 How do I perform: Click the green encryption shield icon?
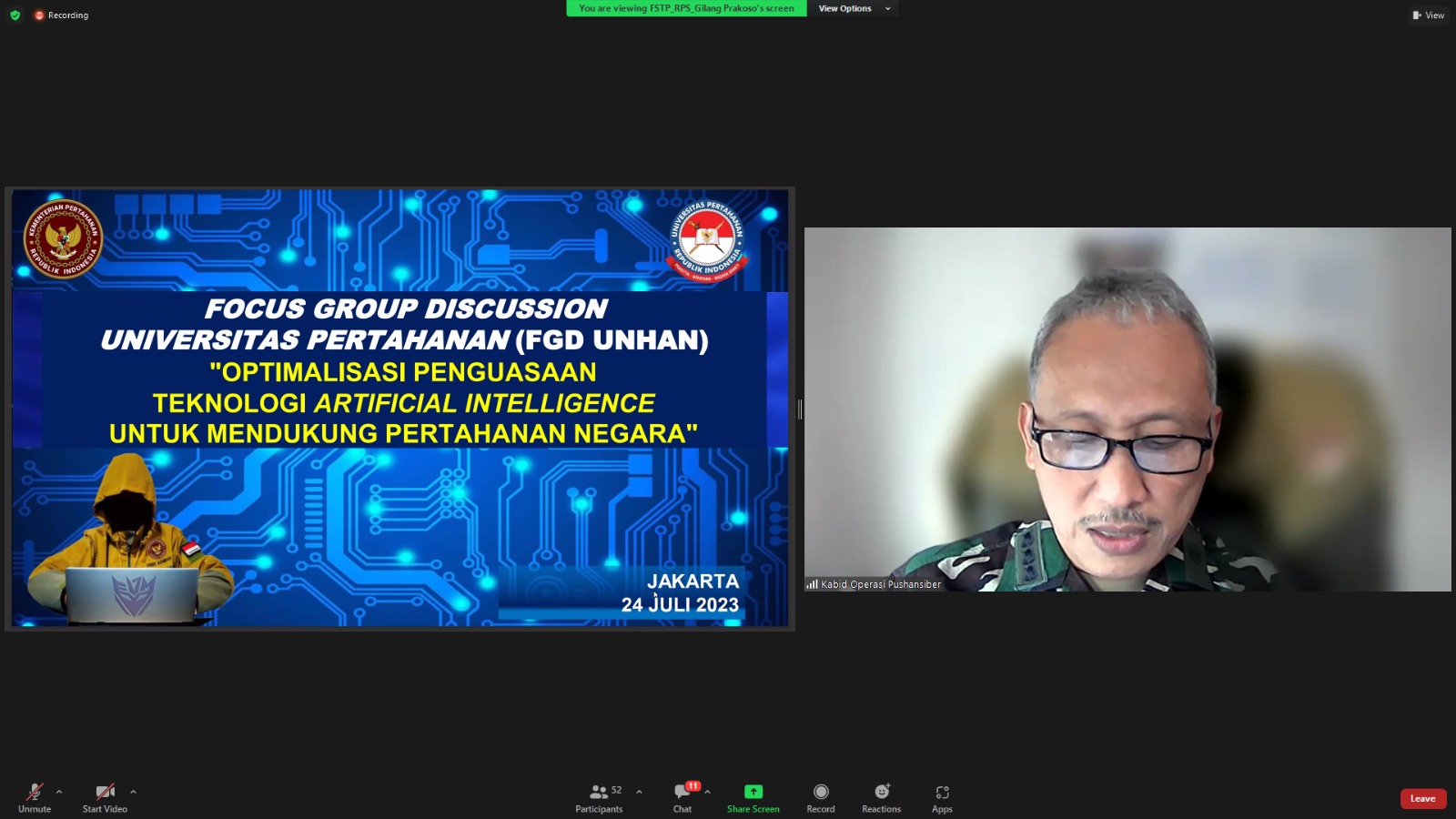[x=15, y=15]
